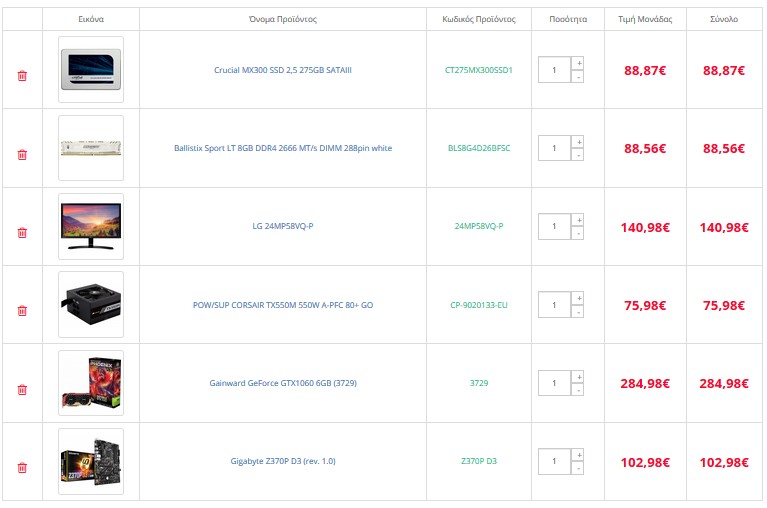Delete Gainward GeForce GTX1060 with trash icon

pyautogui.click(x=22, y=390)
